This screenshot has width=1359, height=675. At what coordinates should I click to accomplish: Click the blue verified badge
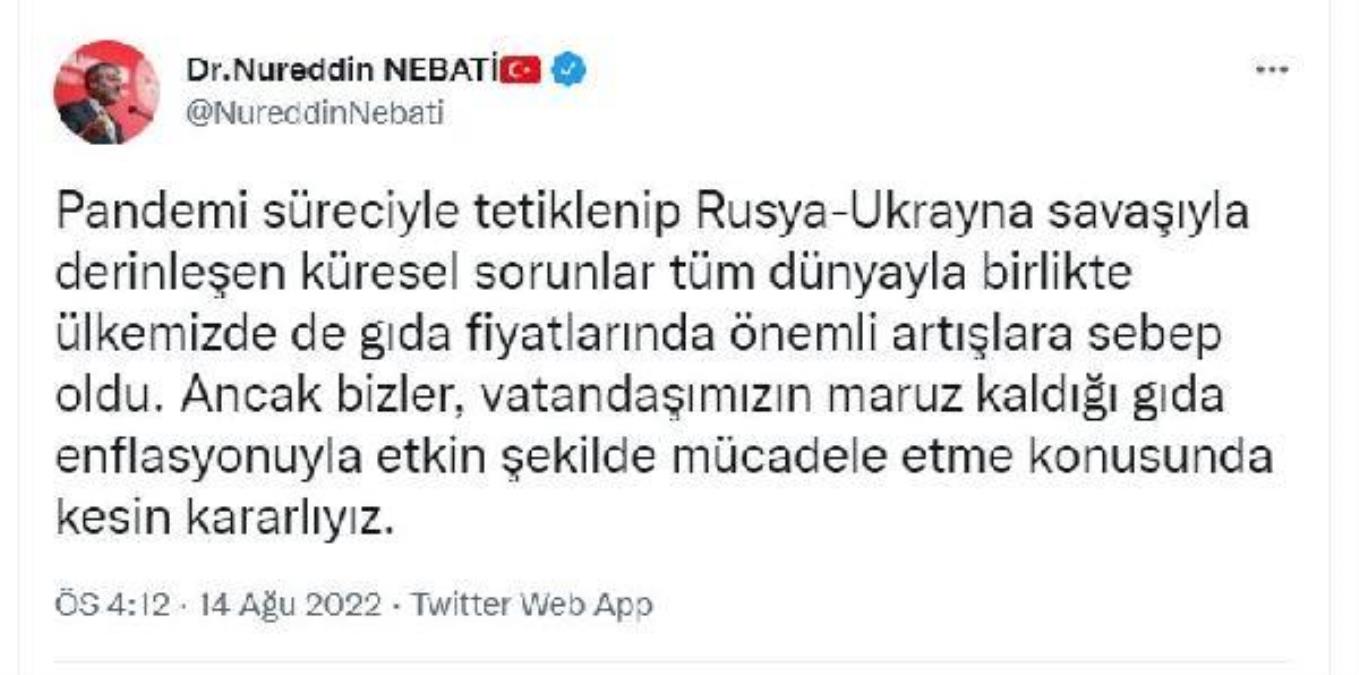tap(568, 71)
